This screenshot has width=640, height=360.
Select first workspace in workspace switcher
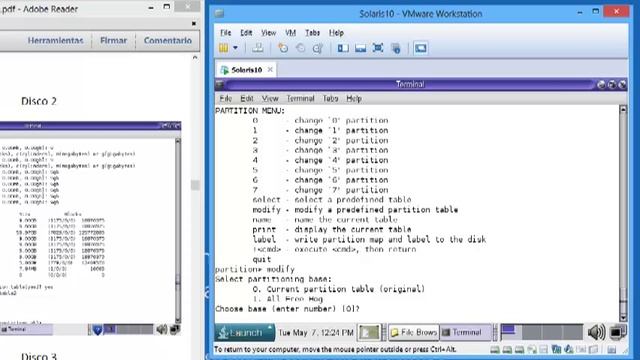pyautogui.click(x=510, y=332)
